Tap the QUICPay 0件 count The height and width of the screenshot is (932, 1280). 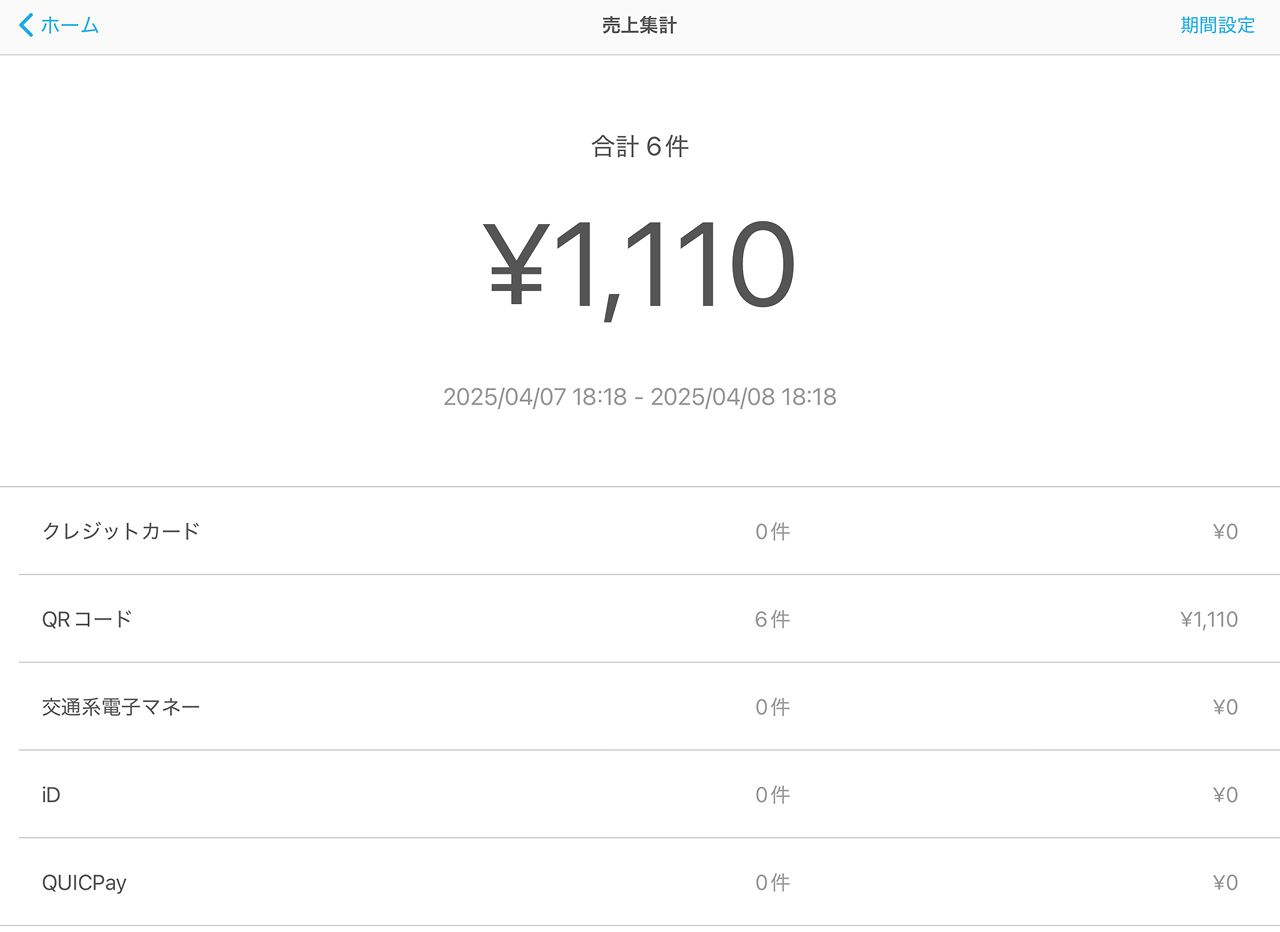772,884
